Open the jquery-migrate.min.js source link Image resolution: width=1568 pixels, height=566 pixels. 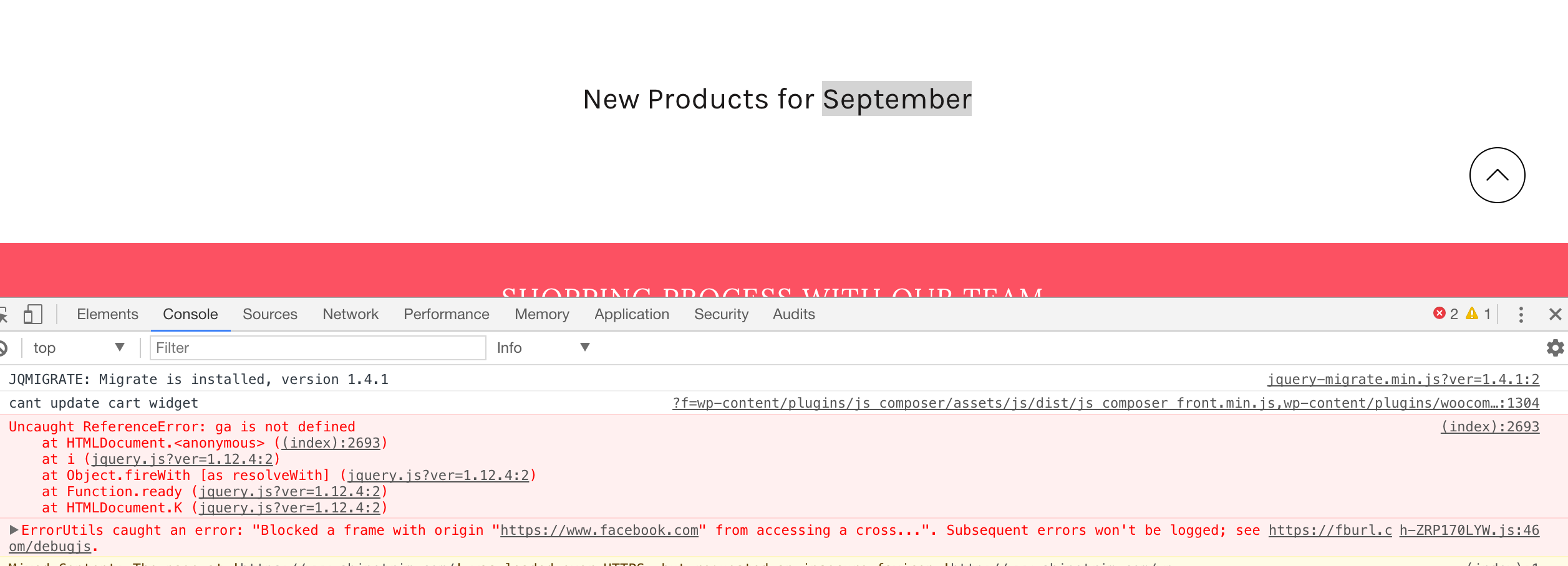(1403, 380)
